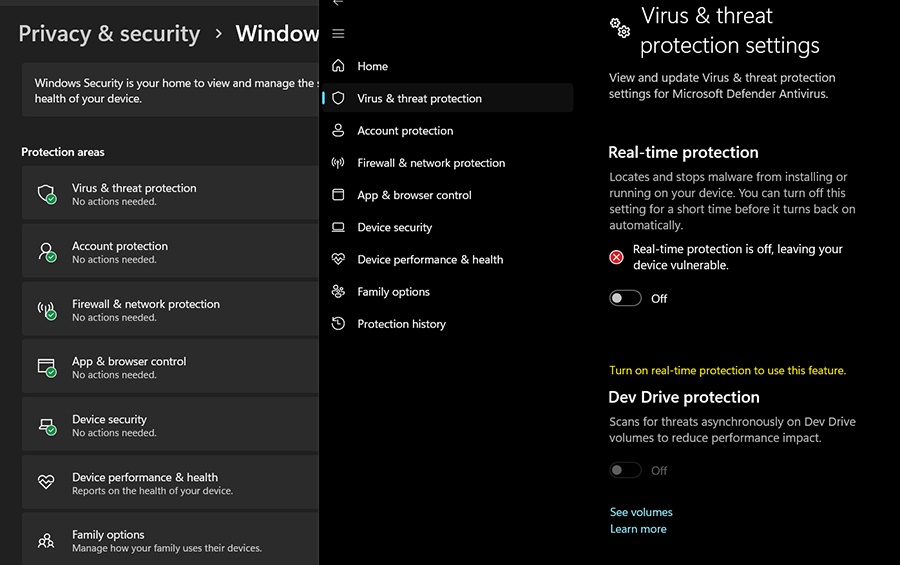The width and height of the screenshot is (900, 565).
Task: Open the hamburger navigation menu in Windows Security
Action: pyautogui.click(x=338, y=34)
